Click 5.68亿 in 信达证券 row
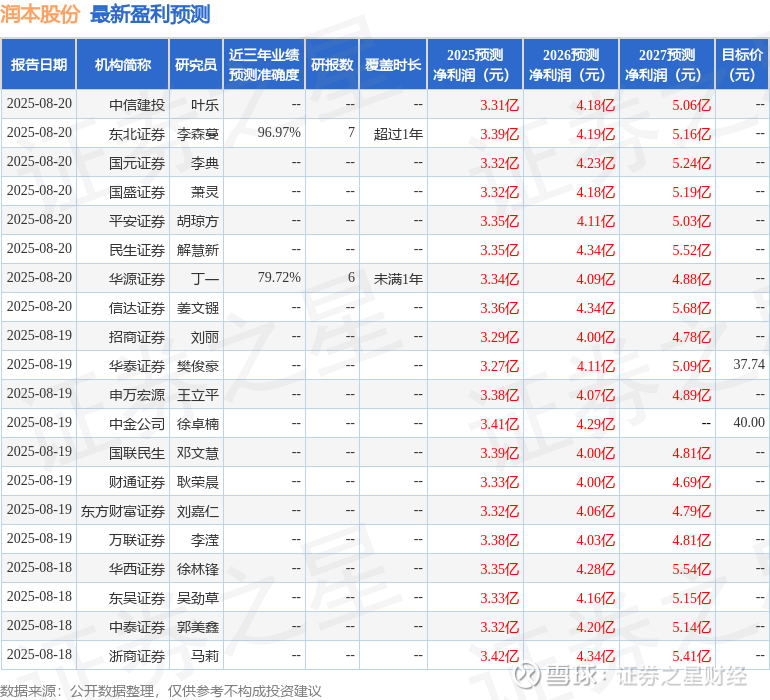 (x=691, y=308)
